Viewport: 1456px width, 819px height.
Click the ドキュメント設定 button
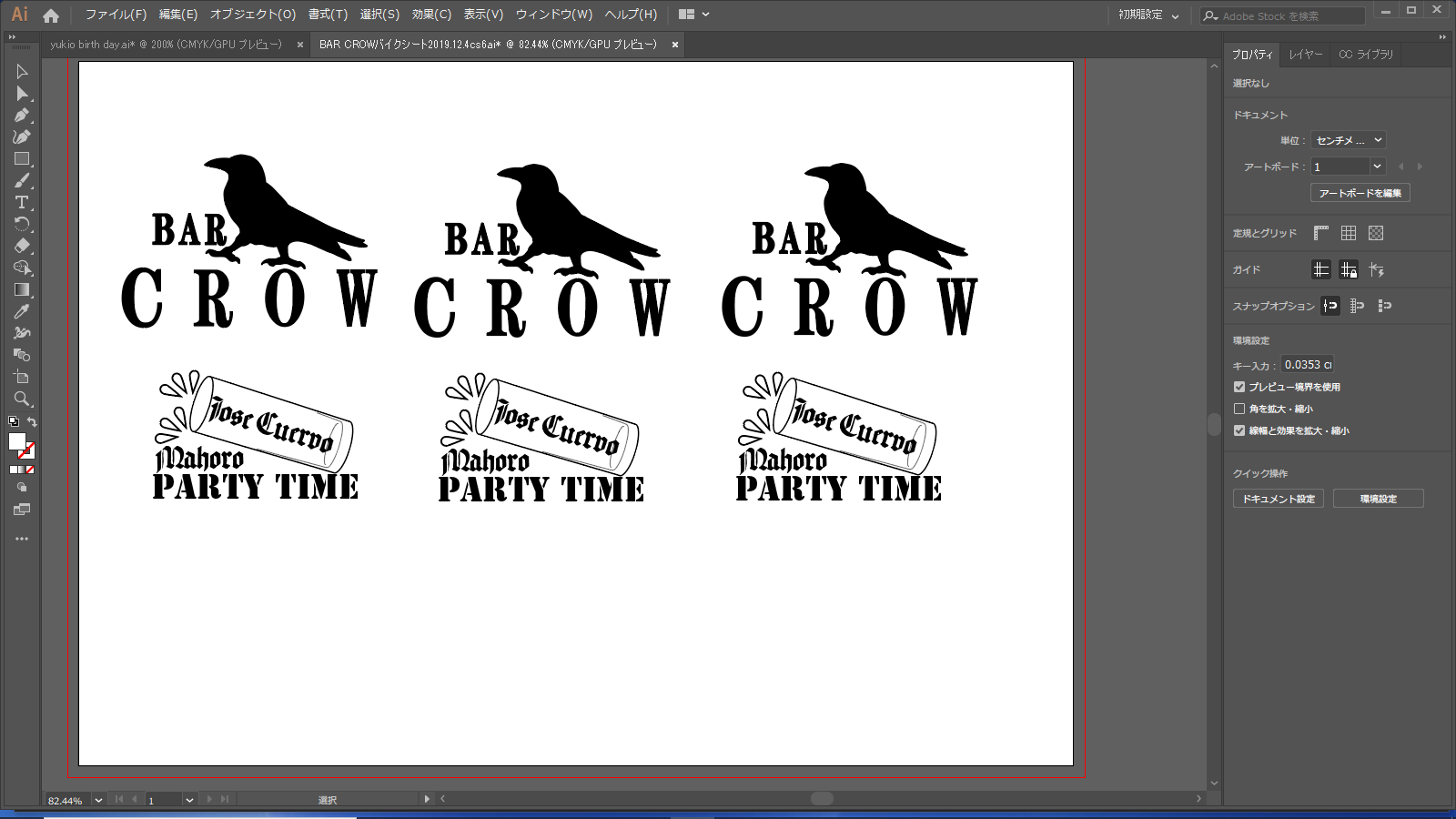coord(1279,499)
